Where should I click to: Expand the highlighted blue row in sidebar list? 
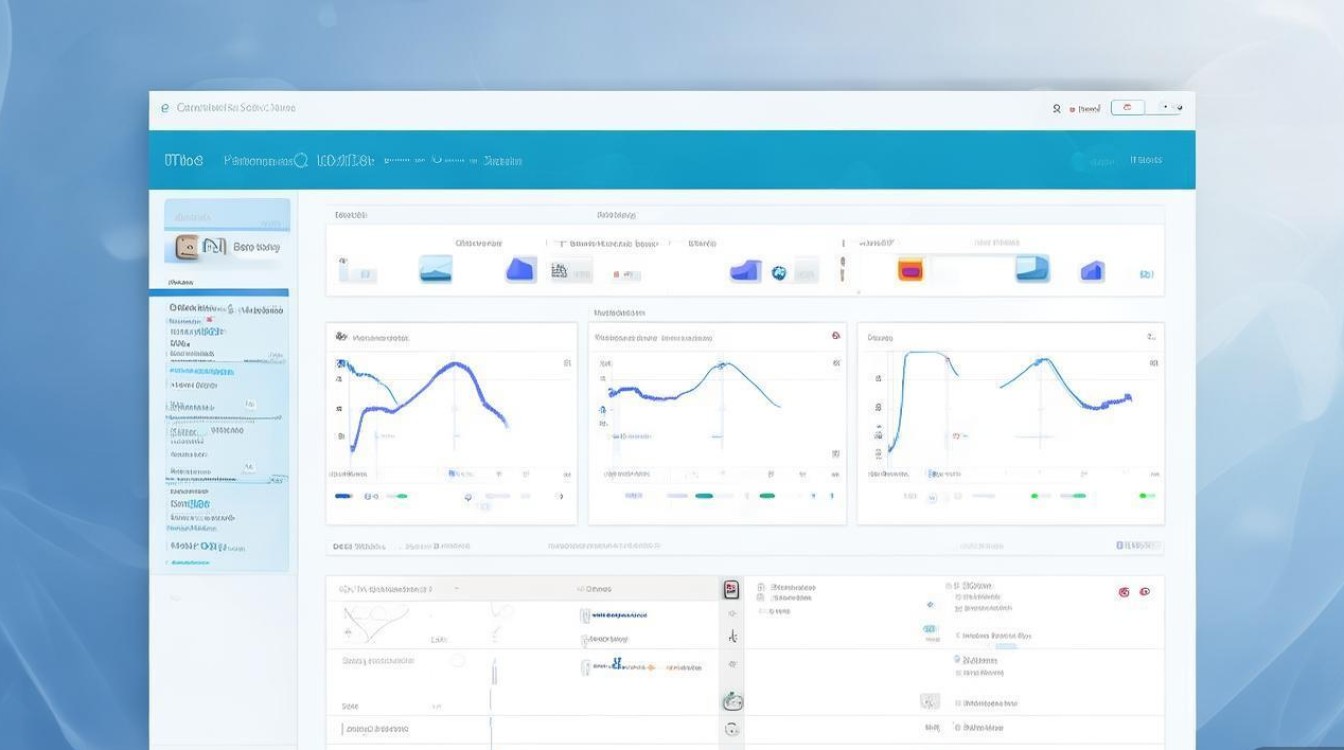click(x=226, y=293)
